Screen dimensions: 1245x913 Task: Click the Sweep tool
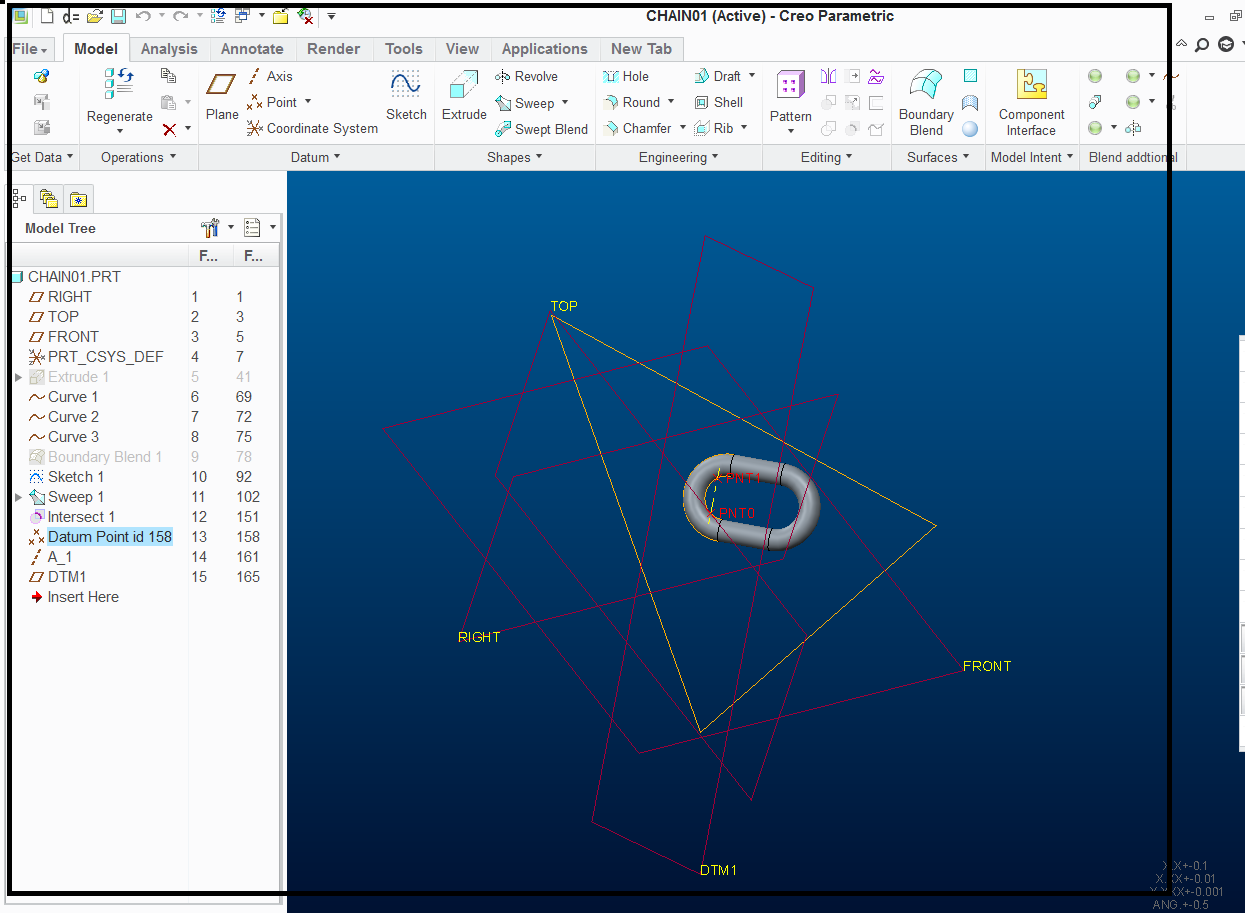pyautogui.click(x=524, y=103)
